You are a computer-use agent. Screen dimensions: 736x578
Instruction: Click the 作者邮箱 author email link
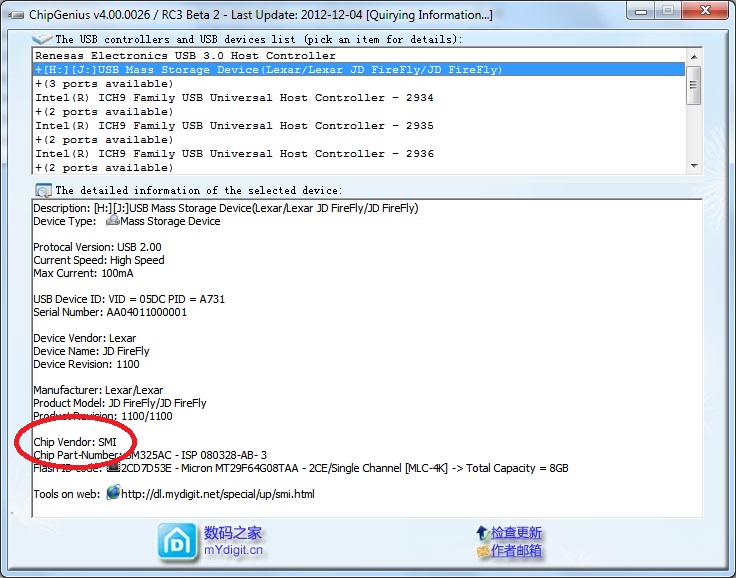516,551
